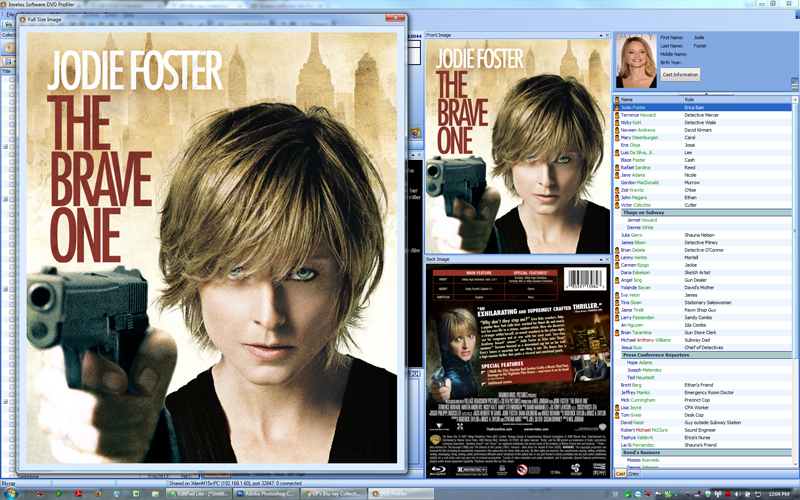Click the headshot icon beside Angel Sing

[x=617, y=280]
